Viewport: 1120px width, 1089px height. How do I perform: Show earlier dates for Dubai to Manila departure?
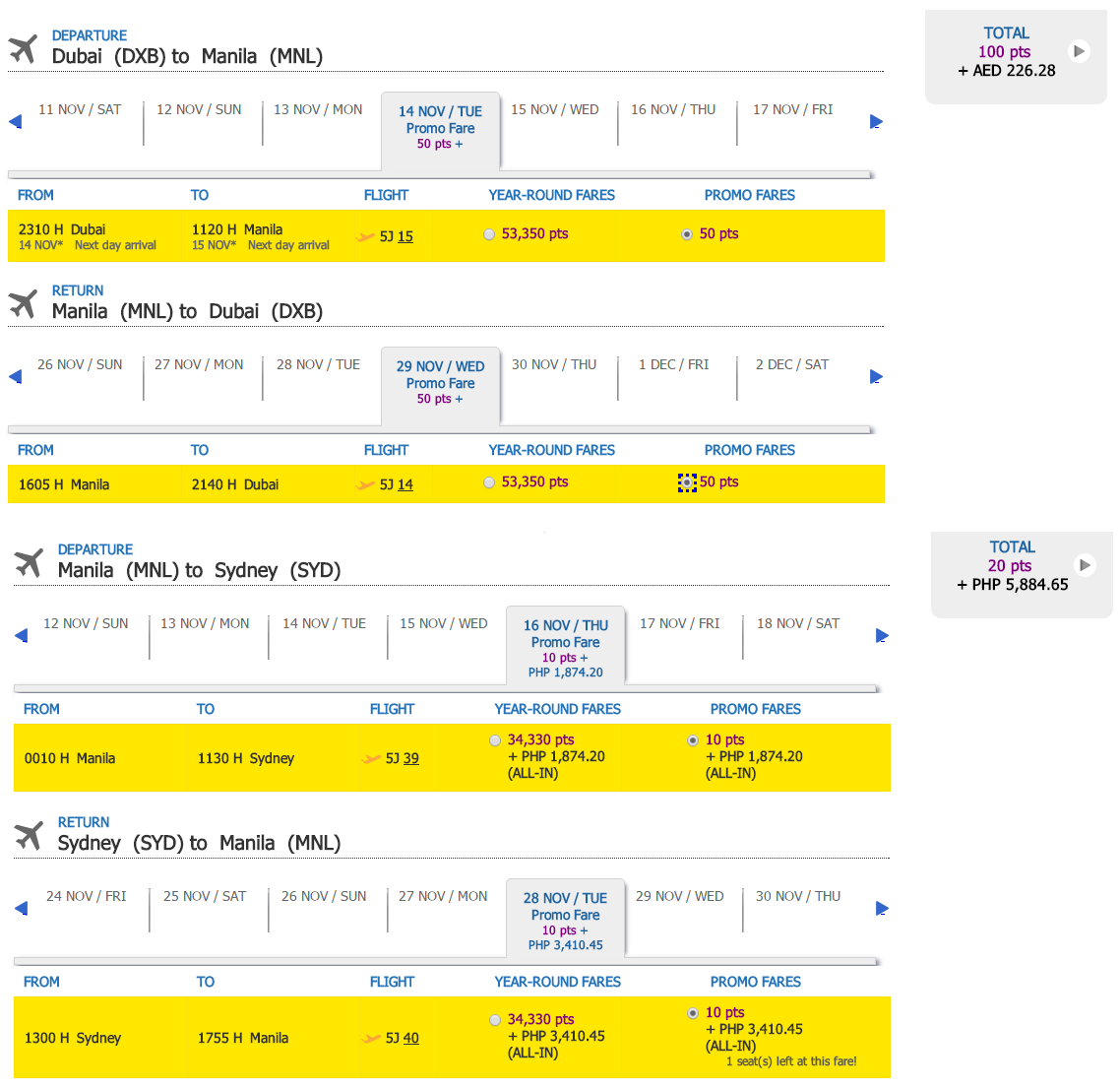(15, 122)
